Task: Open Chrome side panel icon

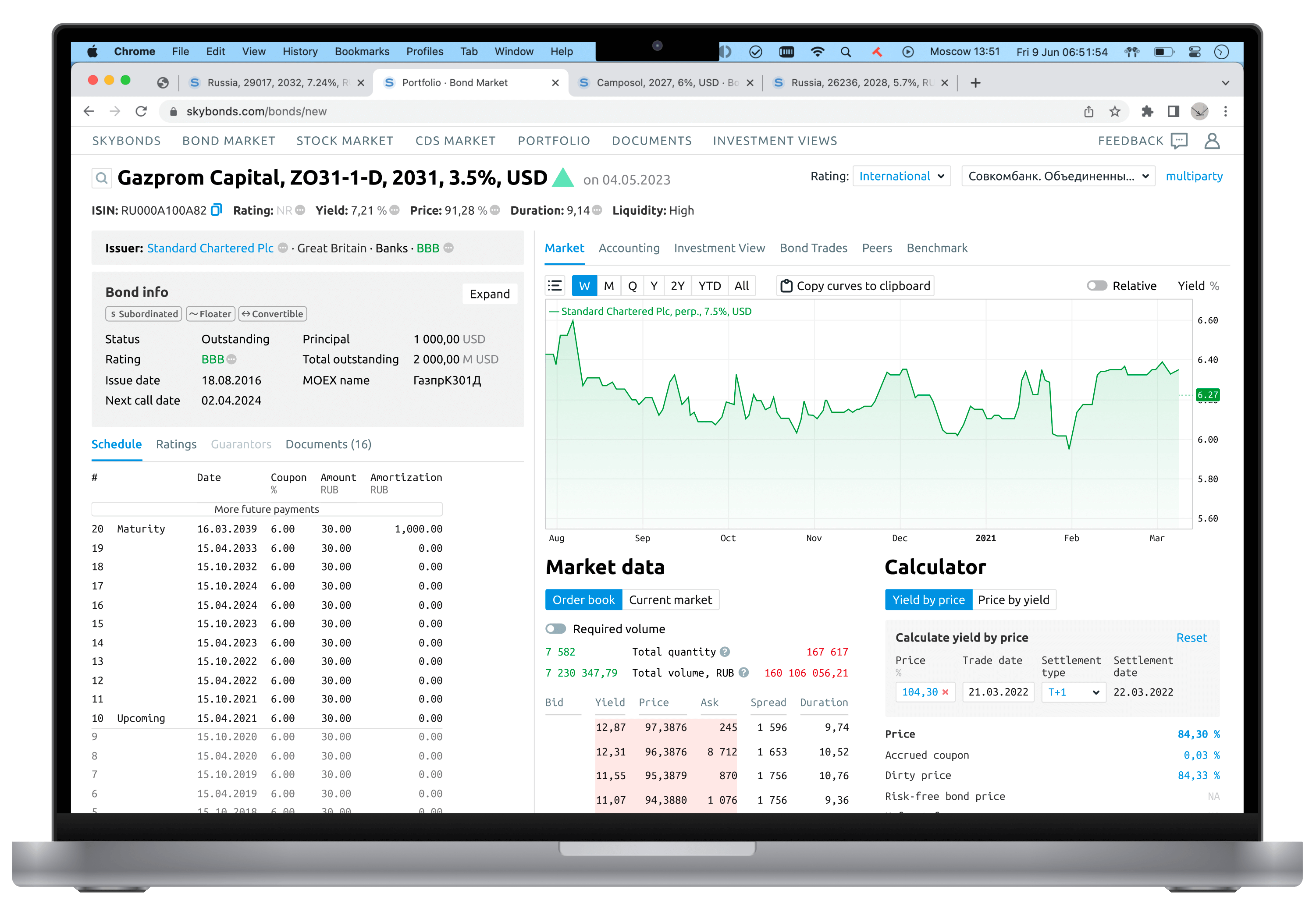Action: (1173, 111)
